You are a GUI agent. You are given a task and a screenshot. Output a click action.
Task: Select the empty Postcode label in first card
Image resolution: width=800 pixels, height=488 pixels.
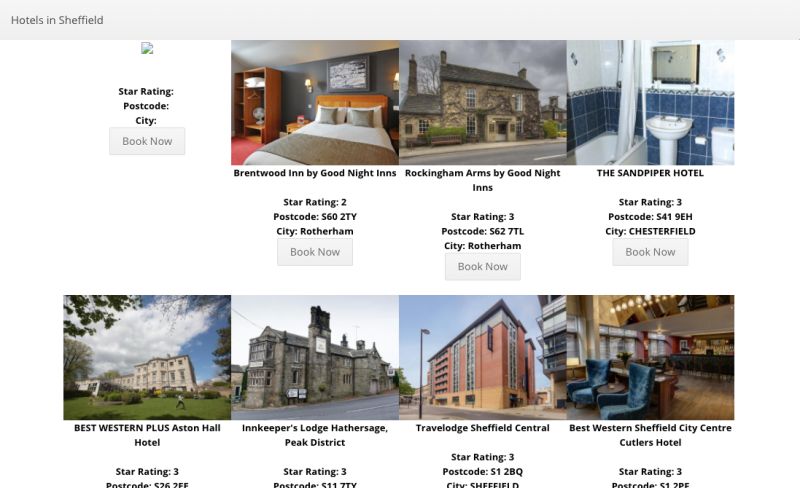point(146,106)
